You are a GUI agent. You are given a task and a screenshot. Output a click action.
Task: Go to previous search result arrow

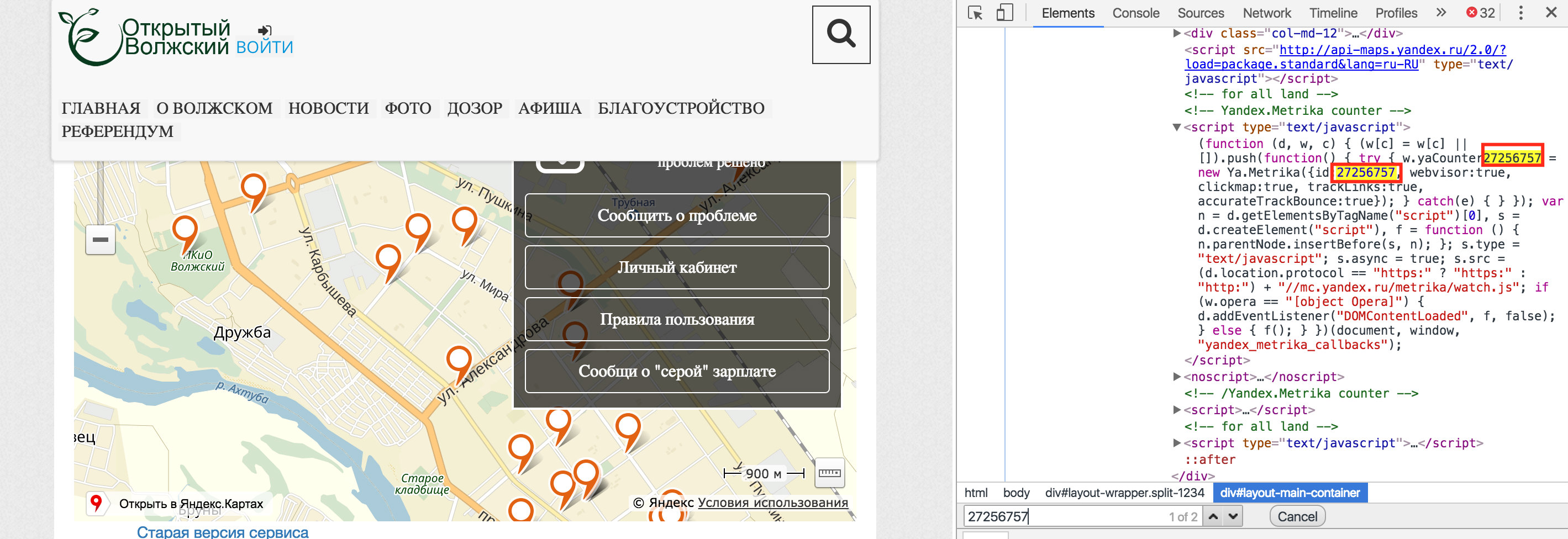point(1213,516)
